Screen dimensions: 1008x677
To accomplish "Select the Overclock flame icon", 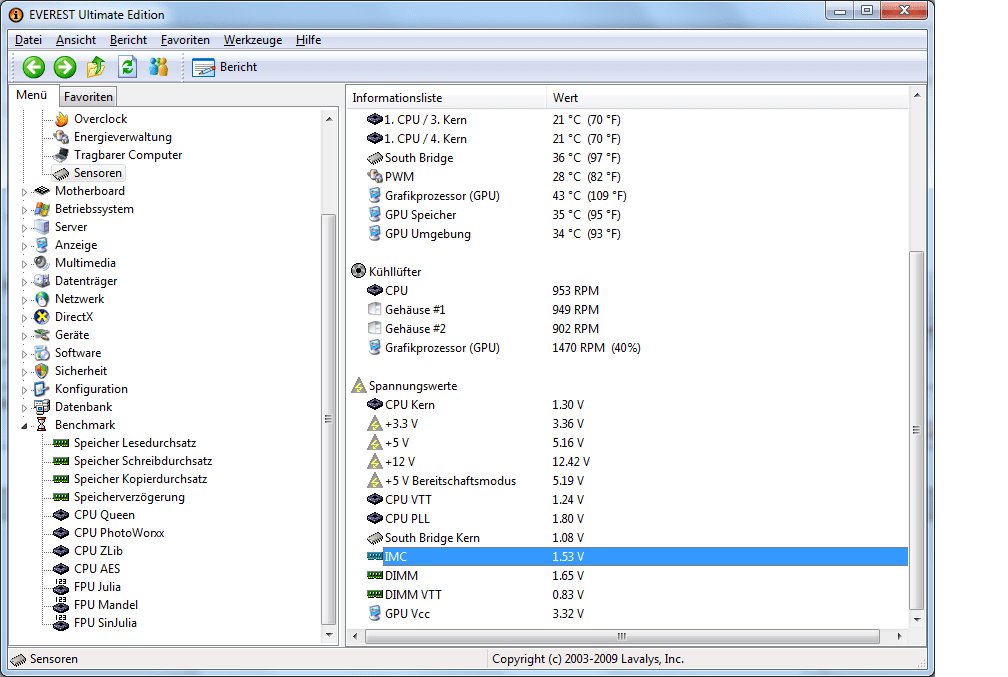I will (62, 119).
